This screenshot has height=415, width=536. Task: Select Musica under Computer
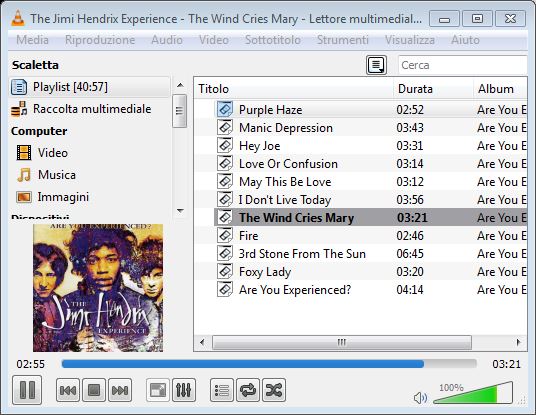pos(57,175)
